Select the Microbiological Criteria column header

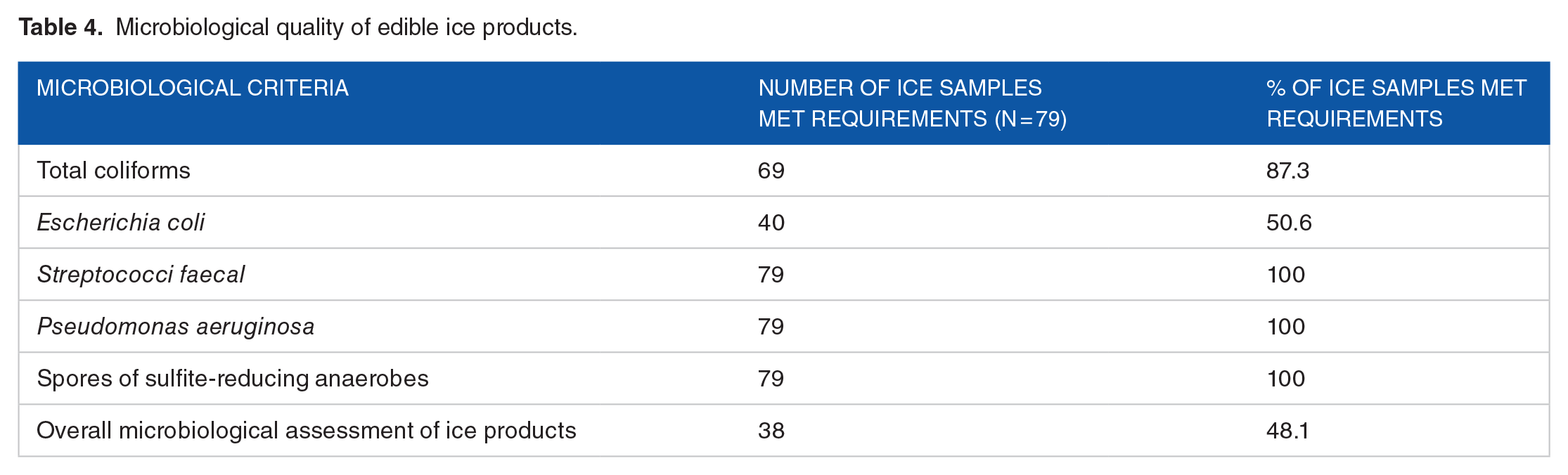[x=193, y=88]
